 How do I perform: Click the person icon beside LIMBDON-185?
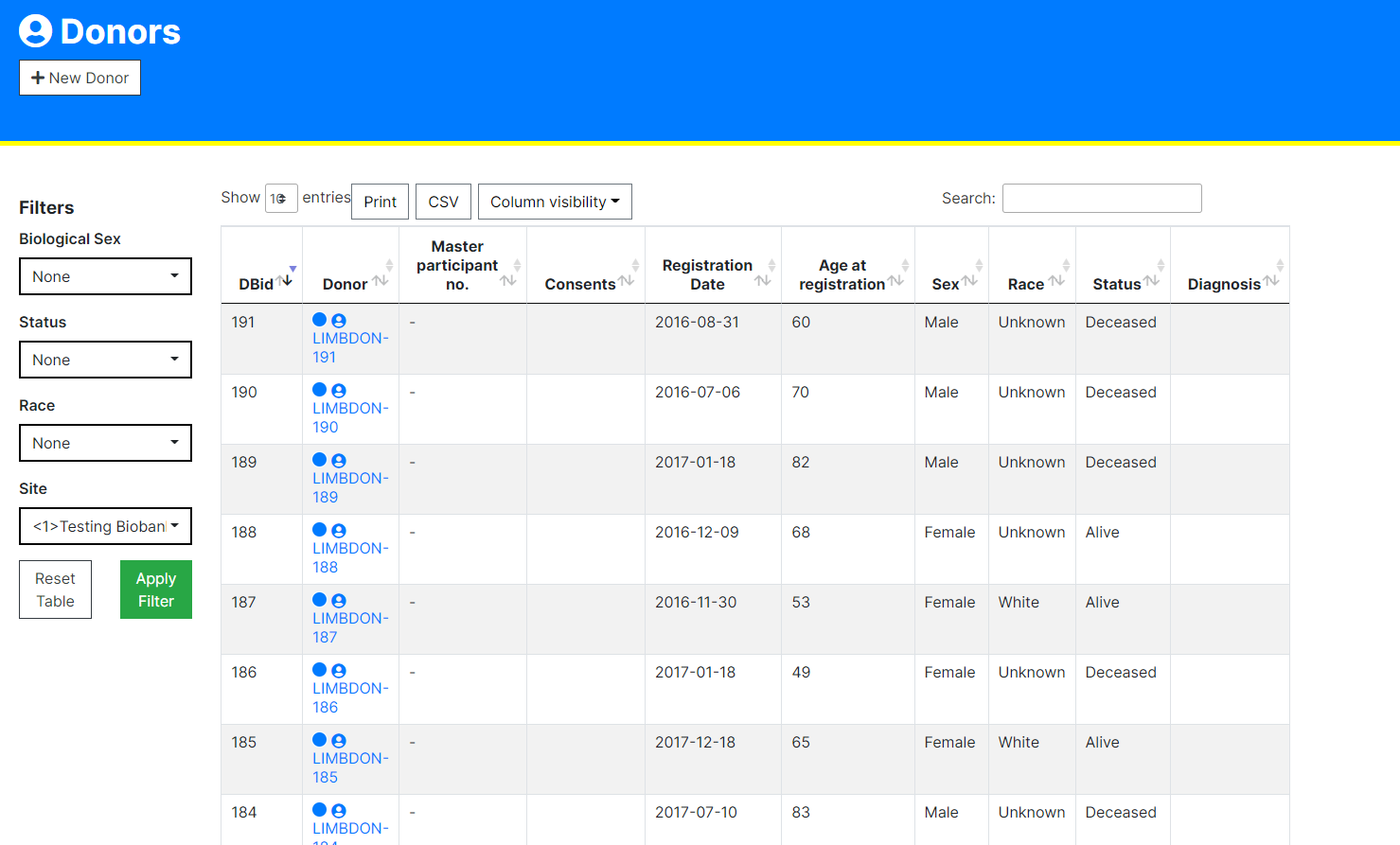pyautogui.click(x=338, y=740)
